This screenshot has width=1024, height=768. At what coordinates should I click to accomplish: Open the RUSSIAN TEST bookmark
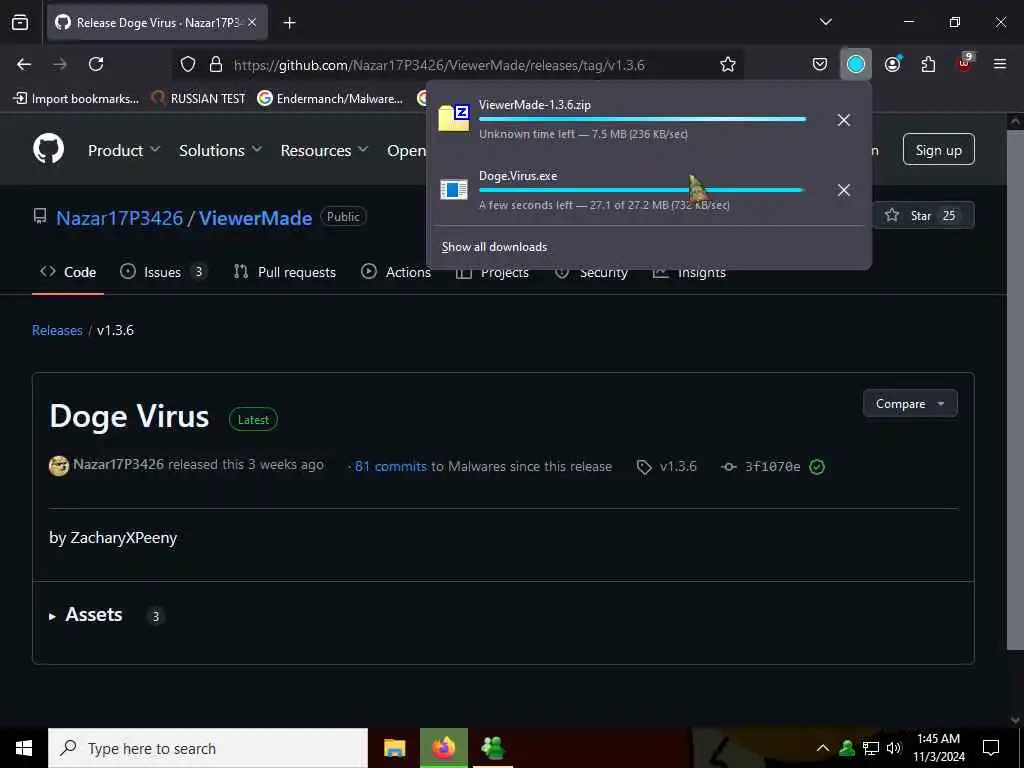pos(198,99)
